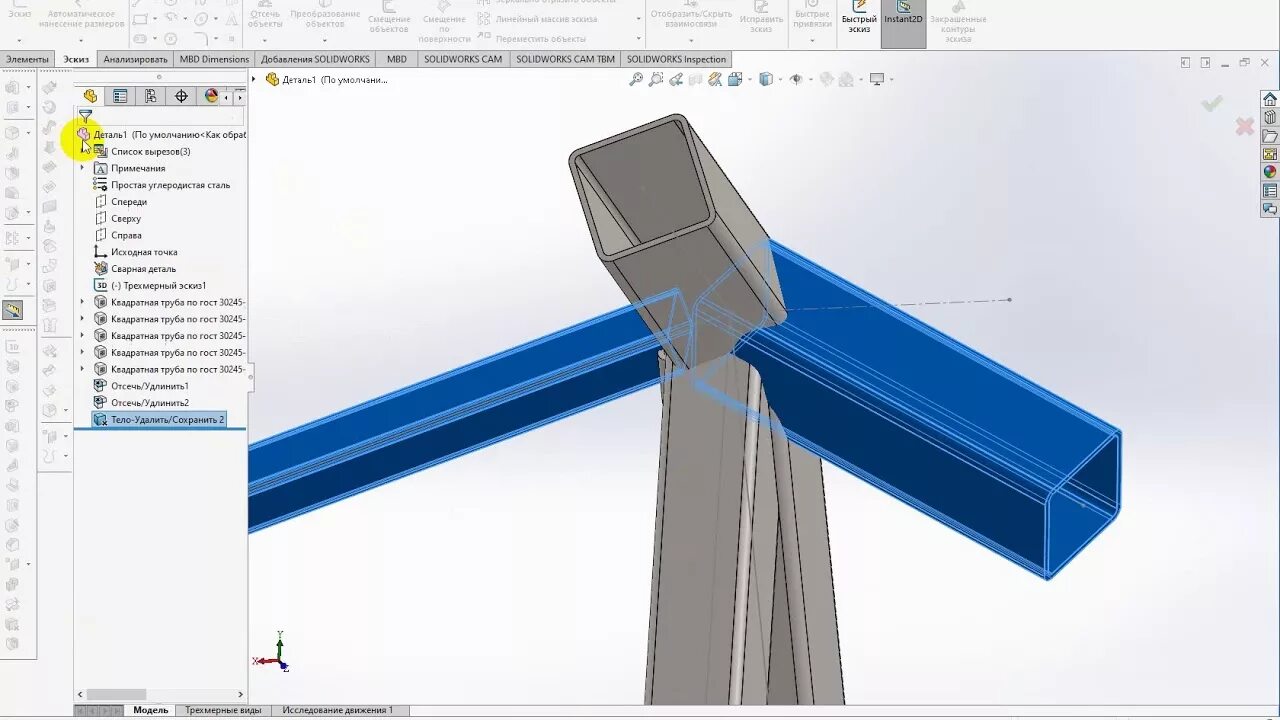Screen dimensions: 1280x720
Task: Click the Zoom to Area icon
Action: point(656,79)
